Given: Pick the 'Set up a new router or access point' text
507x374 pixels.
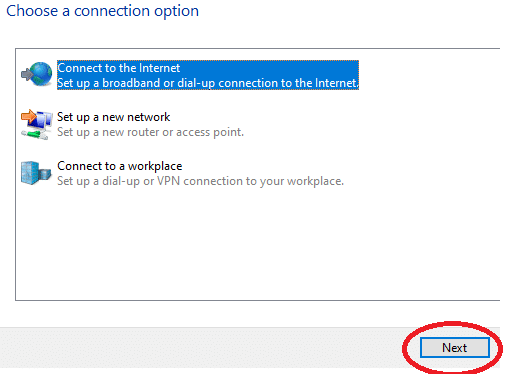Looking at the screenshot, I should [x=150, y=132].
